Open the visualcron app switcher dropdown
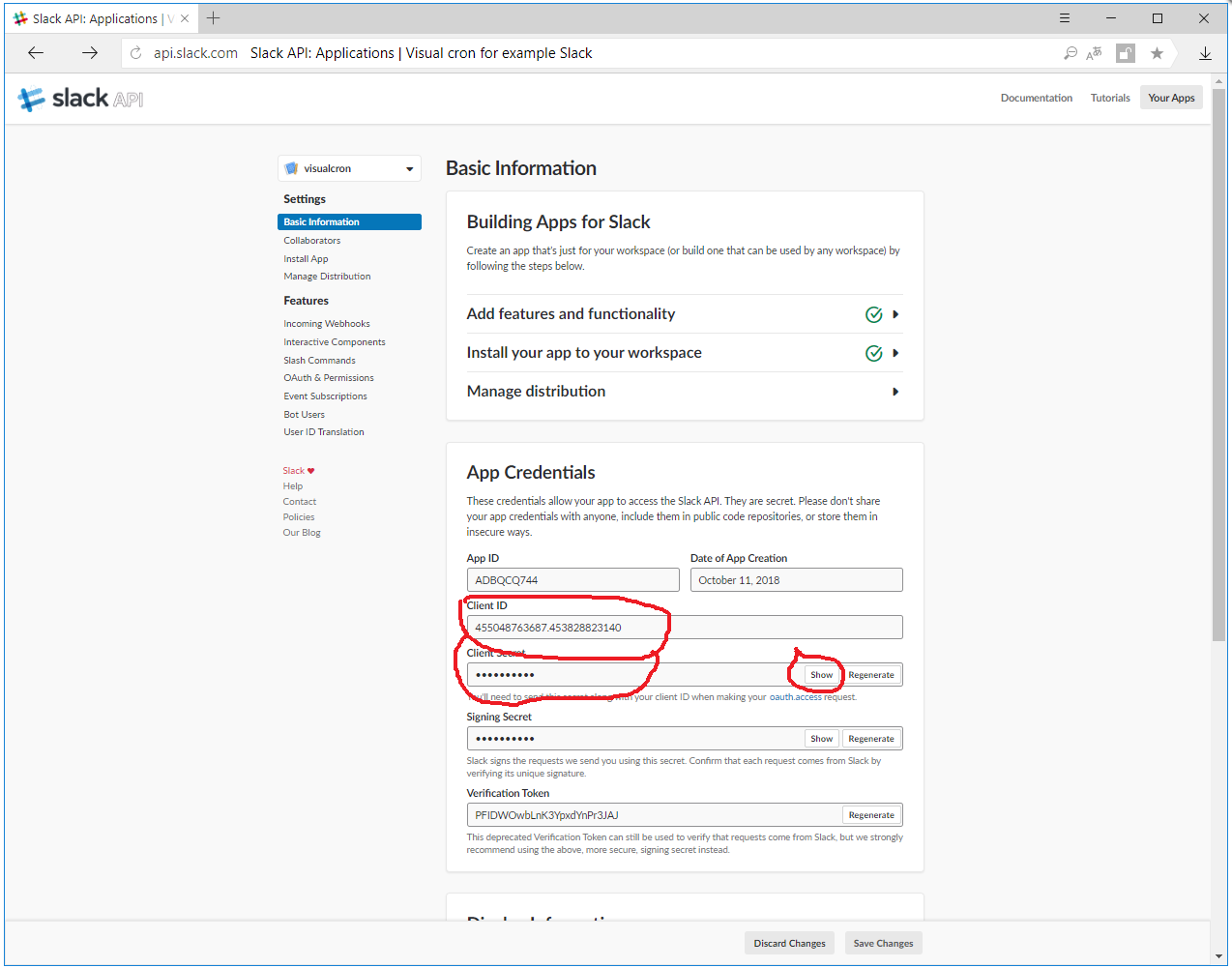The width and height of the screenshot is (1232, 968). pyautogui.click(x=349, y=167)
